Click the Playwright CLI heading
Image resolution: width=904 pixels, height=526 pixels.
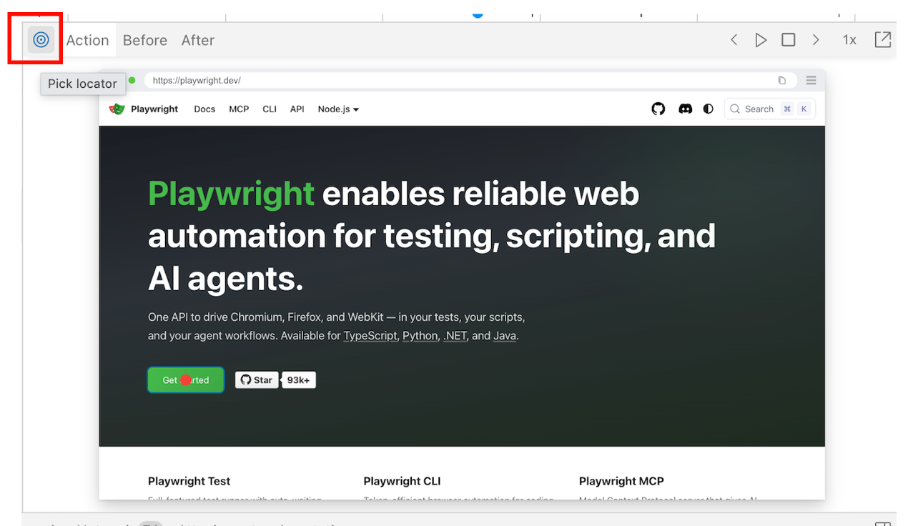(402, 481)
